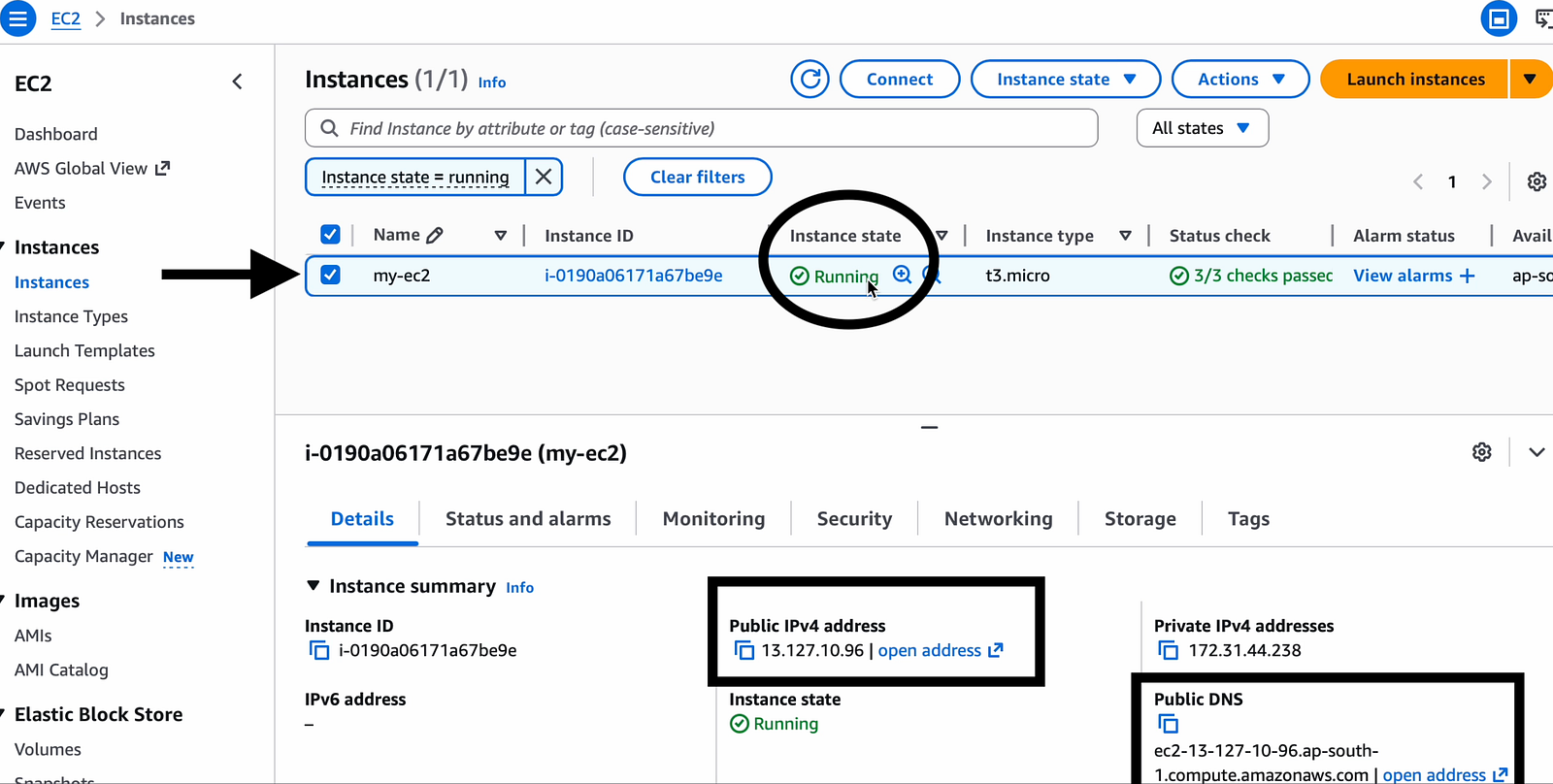
Task: Open the Instance summary Info link
Action: coord(520,587)
